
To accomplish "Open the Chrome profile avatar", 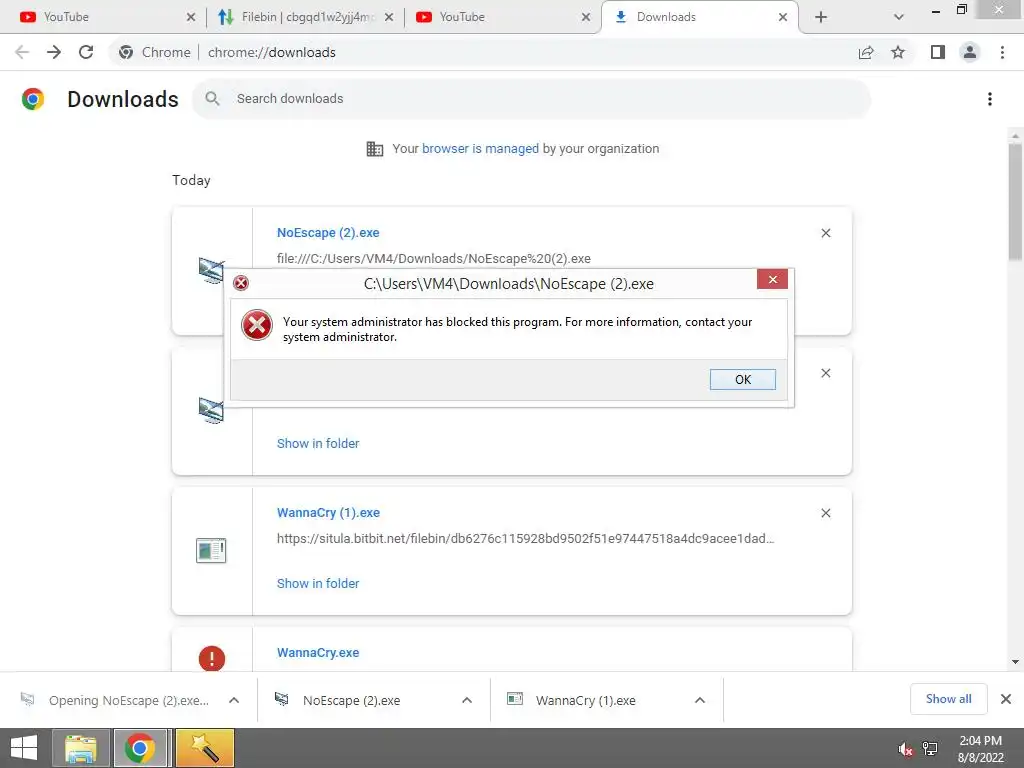I will pos(970,52).
